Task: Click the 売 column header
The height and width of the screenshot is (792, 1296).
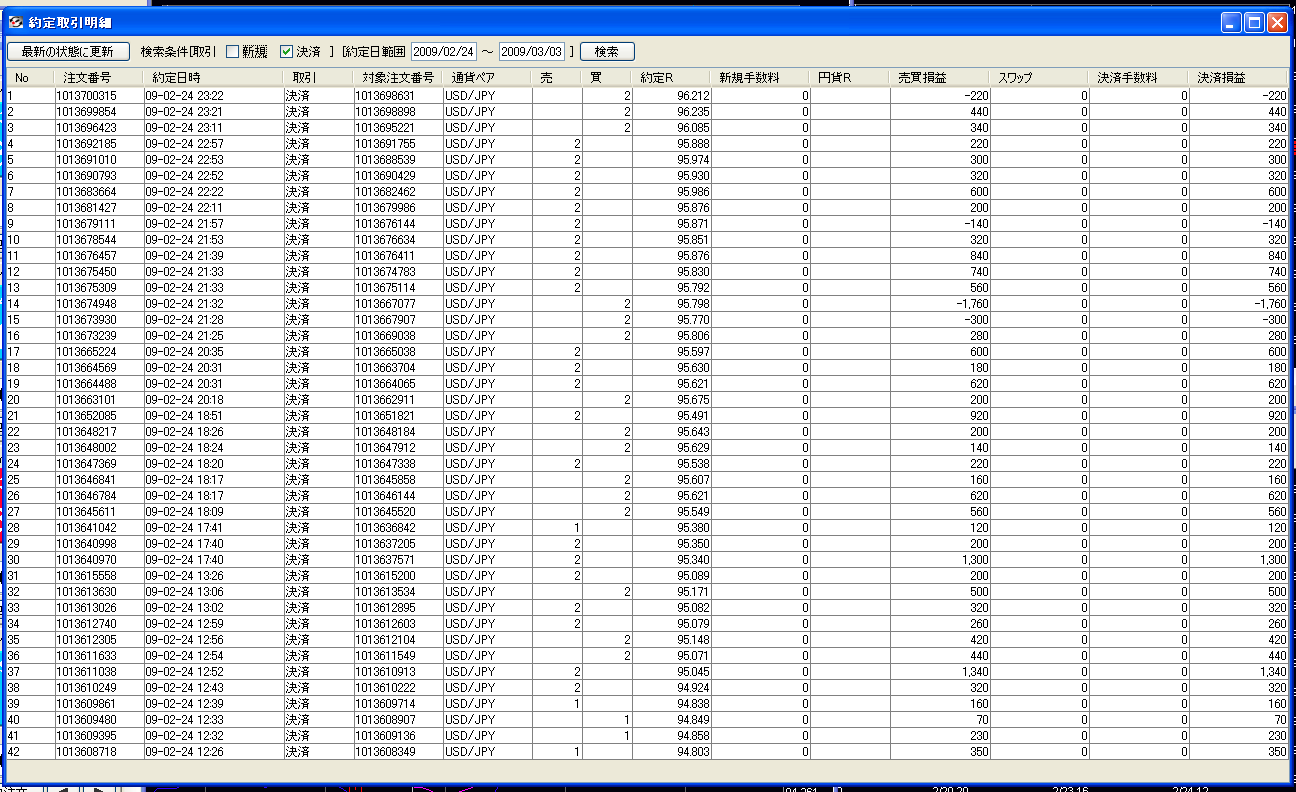Action: (557, 77)
